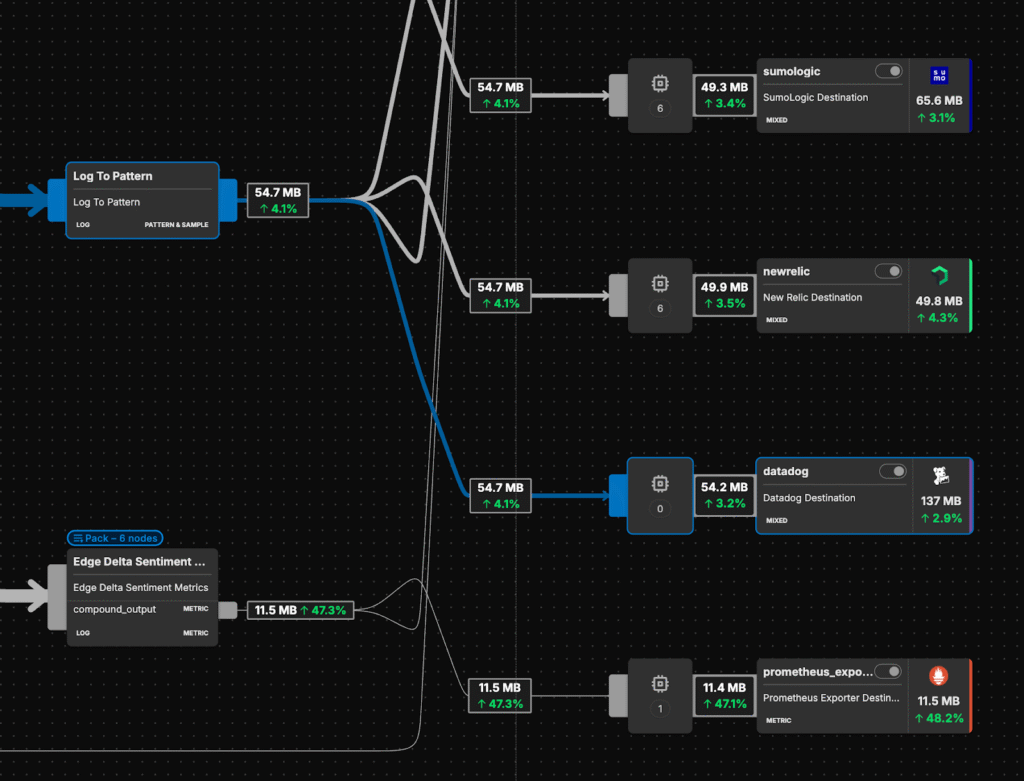
Task: Select the Log To Pattern node
Action: tap(141, 200)
